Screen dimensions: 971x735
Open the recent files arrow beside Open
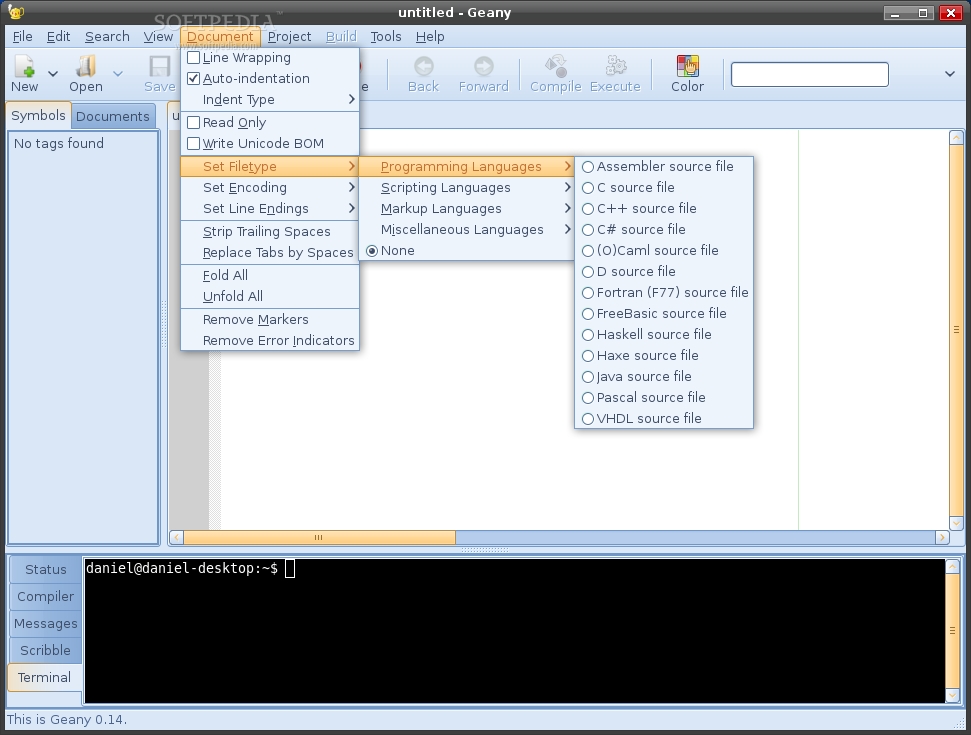(118, 74)
